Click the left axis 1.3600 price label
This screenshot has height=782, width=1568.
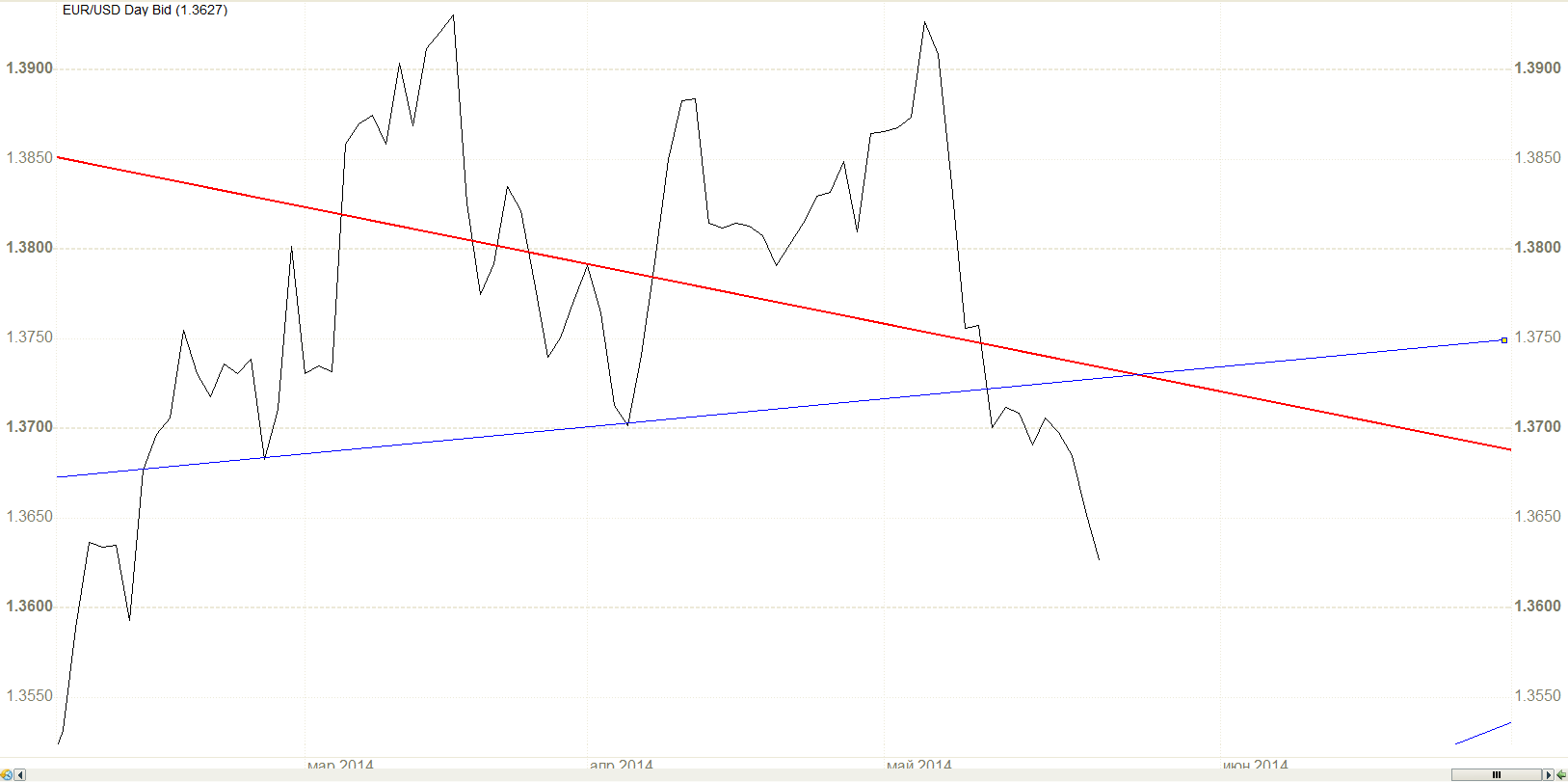click(29, 607)
